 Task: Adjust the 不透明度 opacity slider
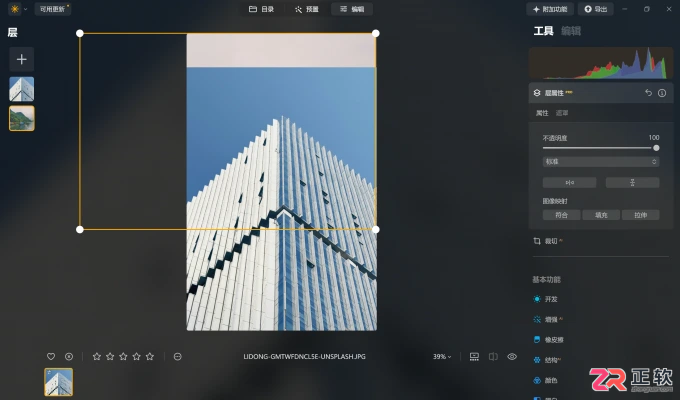click(x=600, y=148)
